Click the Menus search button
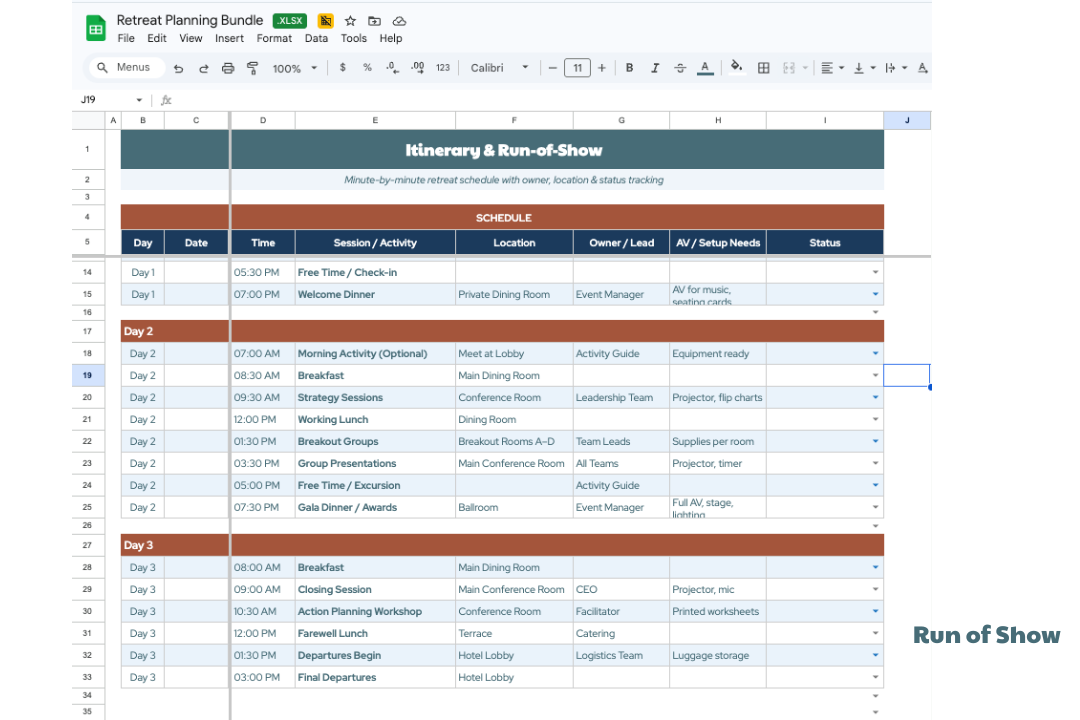1080x720 pixels. (126, 67)
